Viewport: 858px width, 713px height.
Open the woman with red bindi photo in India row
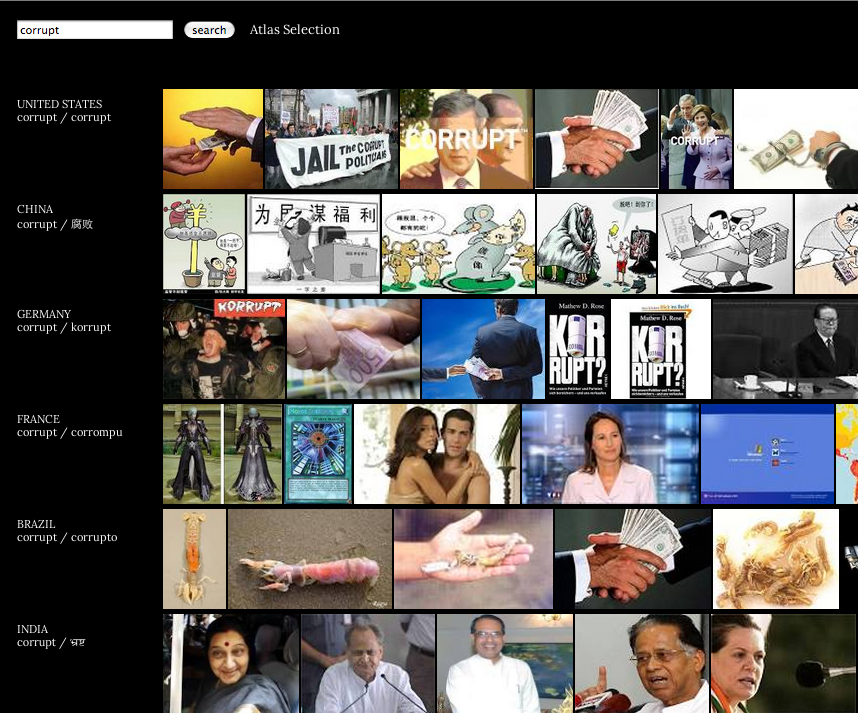coord(231,663)
